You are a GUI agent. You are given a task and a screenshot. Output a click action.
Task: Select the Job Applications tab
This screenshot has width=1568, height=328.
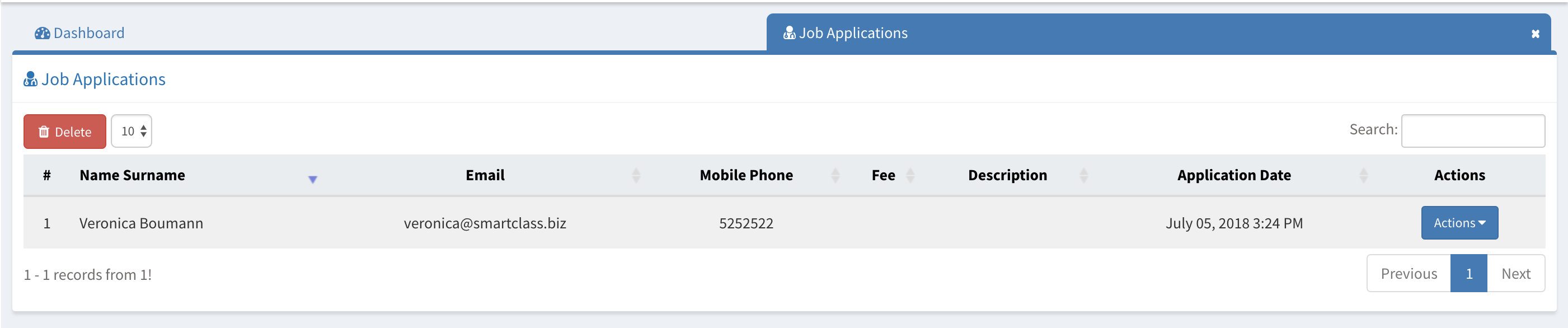point(852,34)
